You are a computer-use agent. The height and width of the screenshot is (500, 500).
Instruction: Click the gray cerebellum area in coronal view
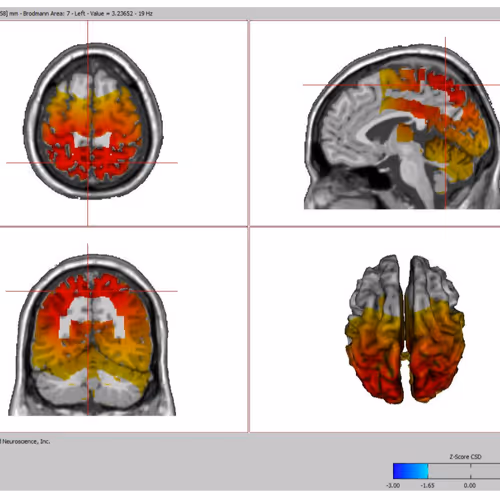(x=90, y=393)
